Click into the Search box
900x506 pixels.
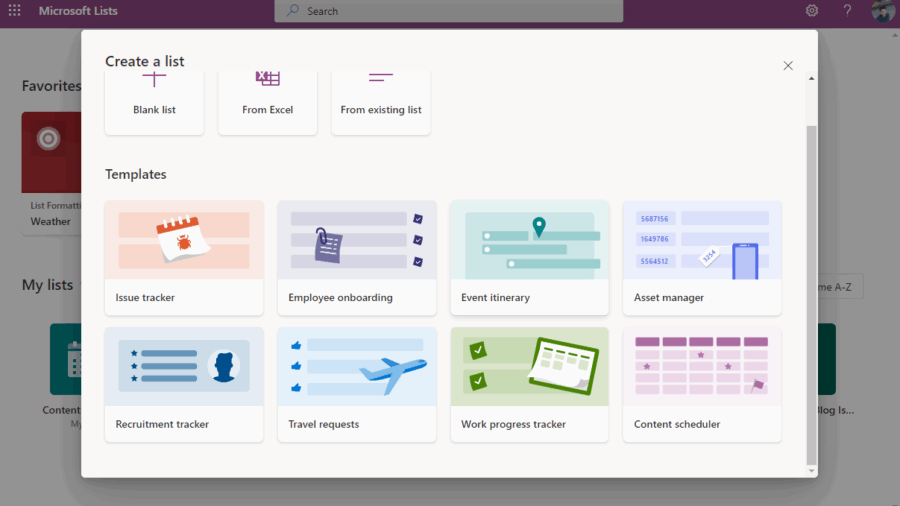[x=449, y=11]
